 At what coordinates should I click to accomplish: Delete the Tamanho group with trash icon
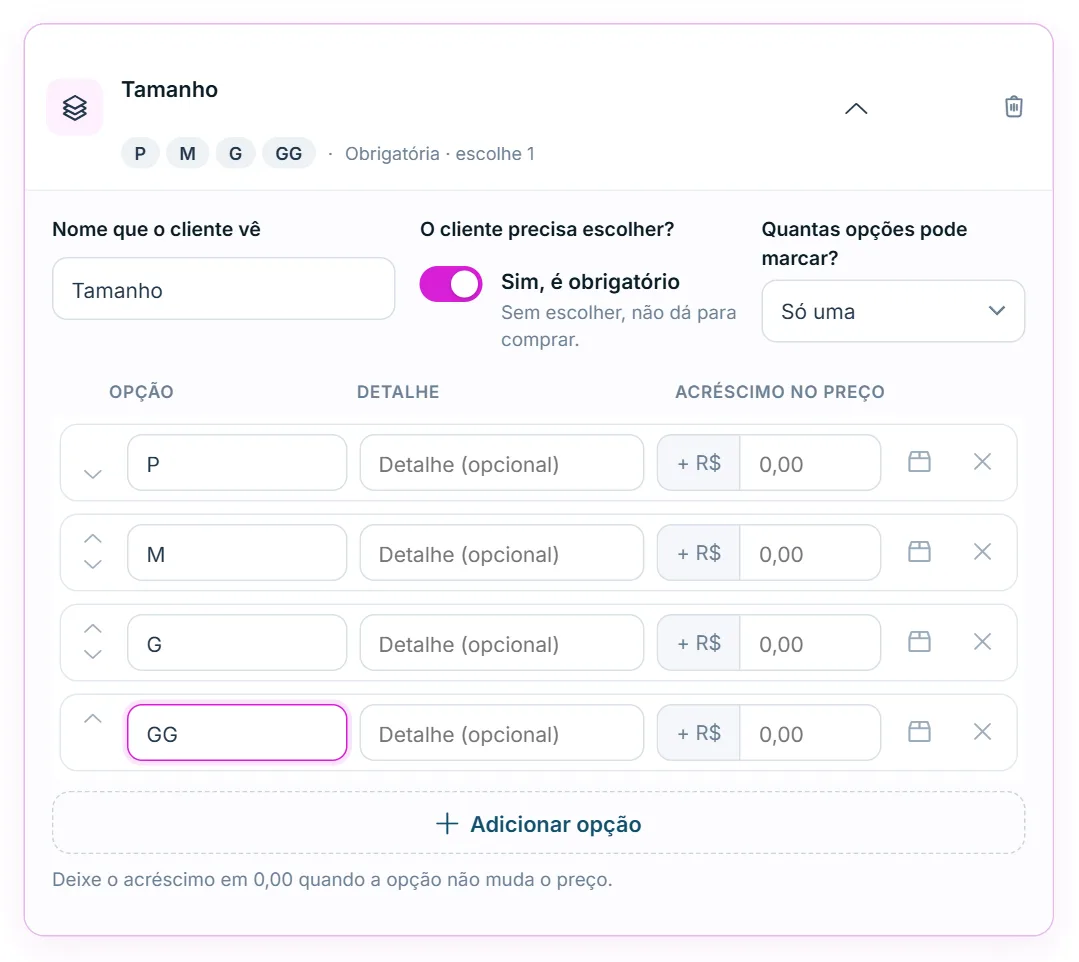tap(1014, 107)
